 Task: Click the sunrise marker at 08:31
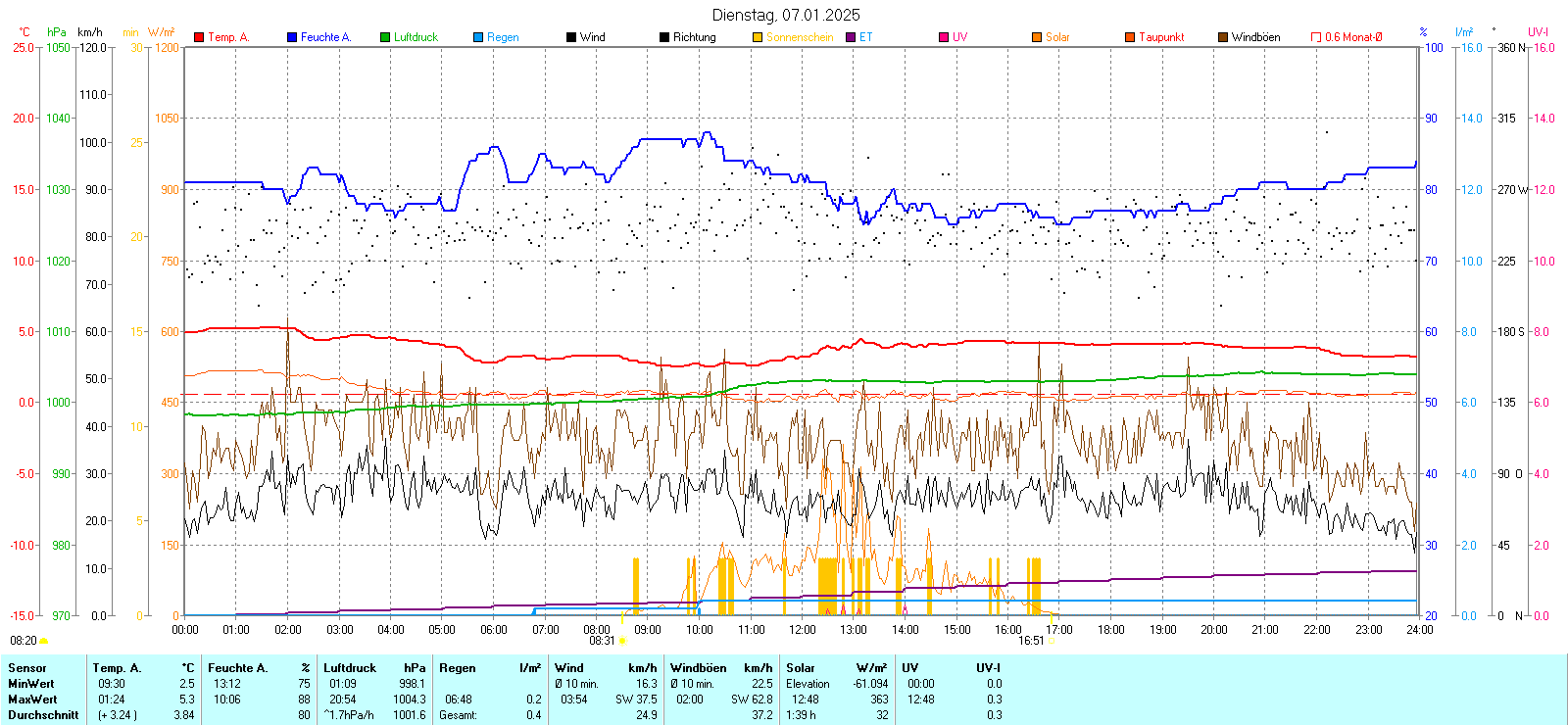[622, 641]
